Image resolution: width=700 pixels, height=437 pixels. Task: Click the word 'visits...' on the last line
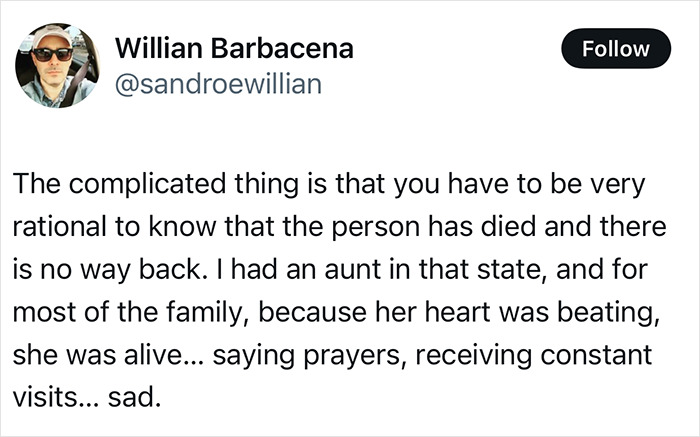[x=55, y=396]
